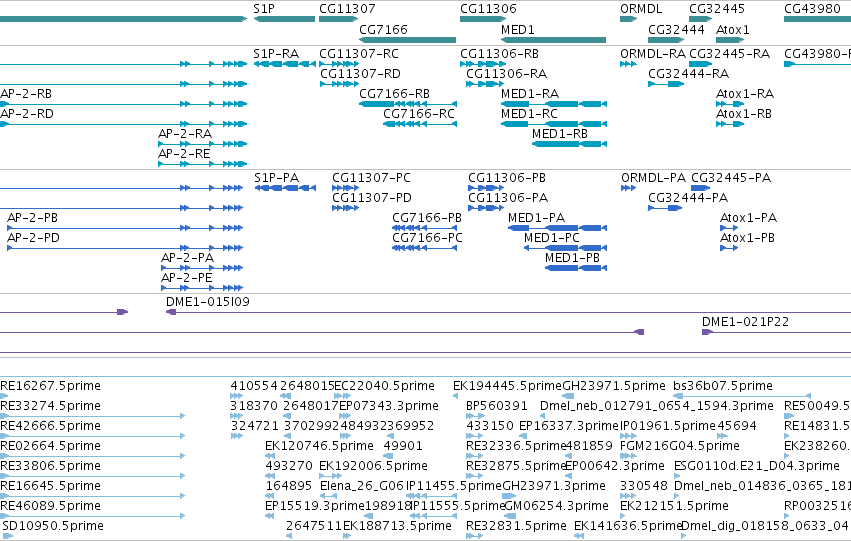Click transcript MED1-RB
The width and height of the screenshot is (851, 541).
pos(560,134)
